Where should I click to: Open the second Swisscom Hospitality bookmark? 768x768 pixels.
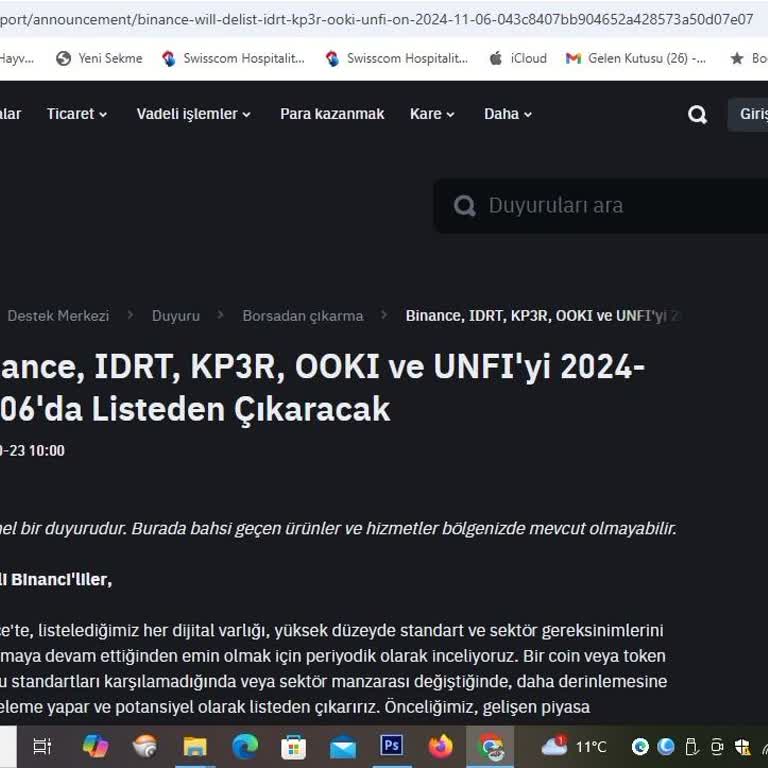(x=397, y=58)
